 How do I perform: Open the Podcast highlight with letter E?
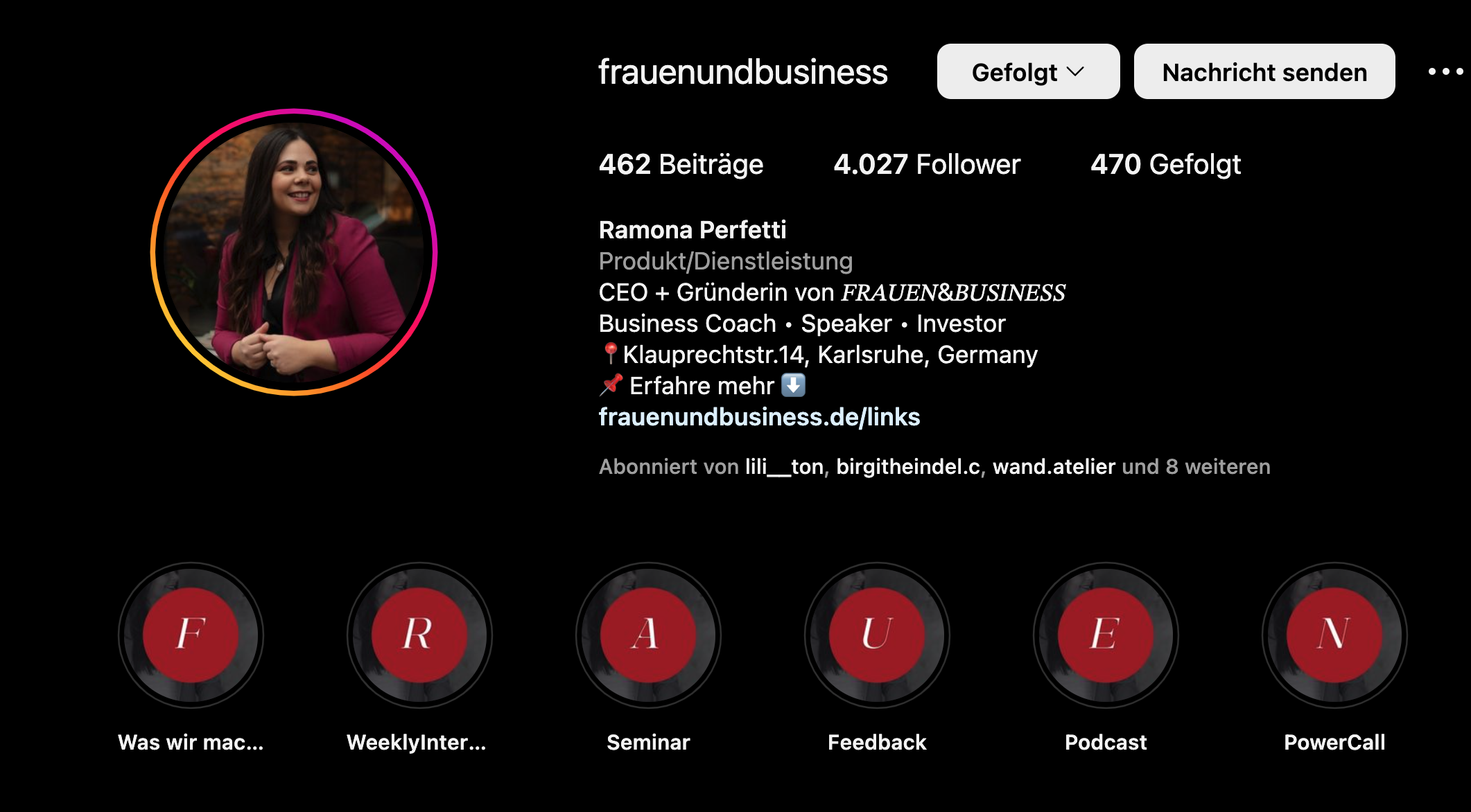pyautogui.click(x=1106, y=635)
